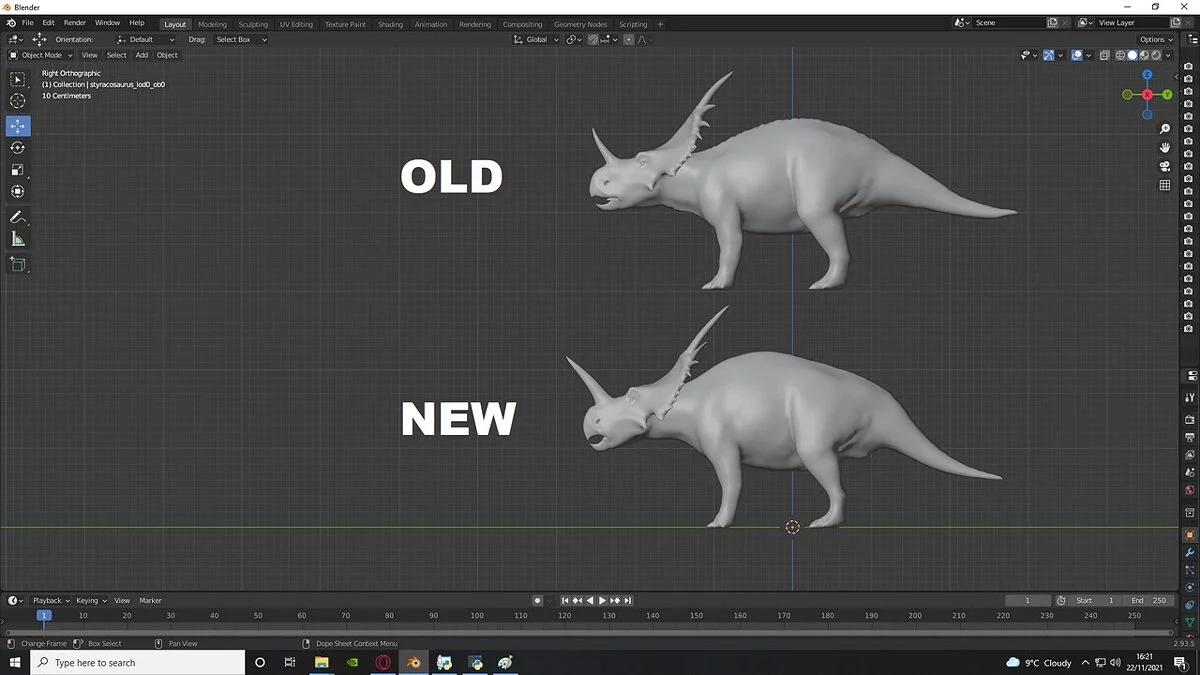Expand the Global transform orientation dropdown
The height and width of the screenshot is (675, 1200).
coord(537,40)
